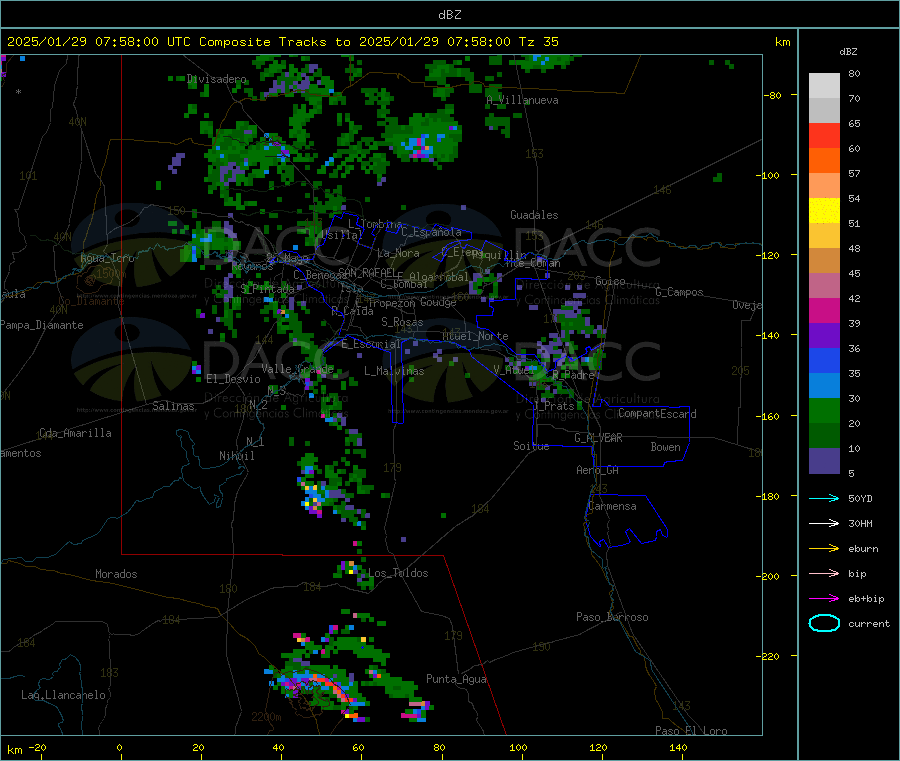The width and height of the screenshot is (900, 761).
Task: Pick the slate purple 5-10 dBZ band
Action: (824, 461)
